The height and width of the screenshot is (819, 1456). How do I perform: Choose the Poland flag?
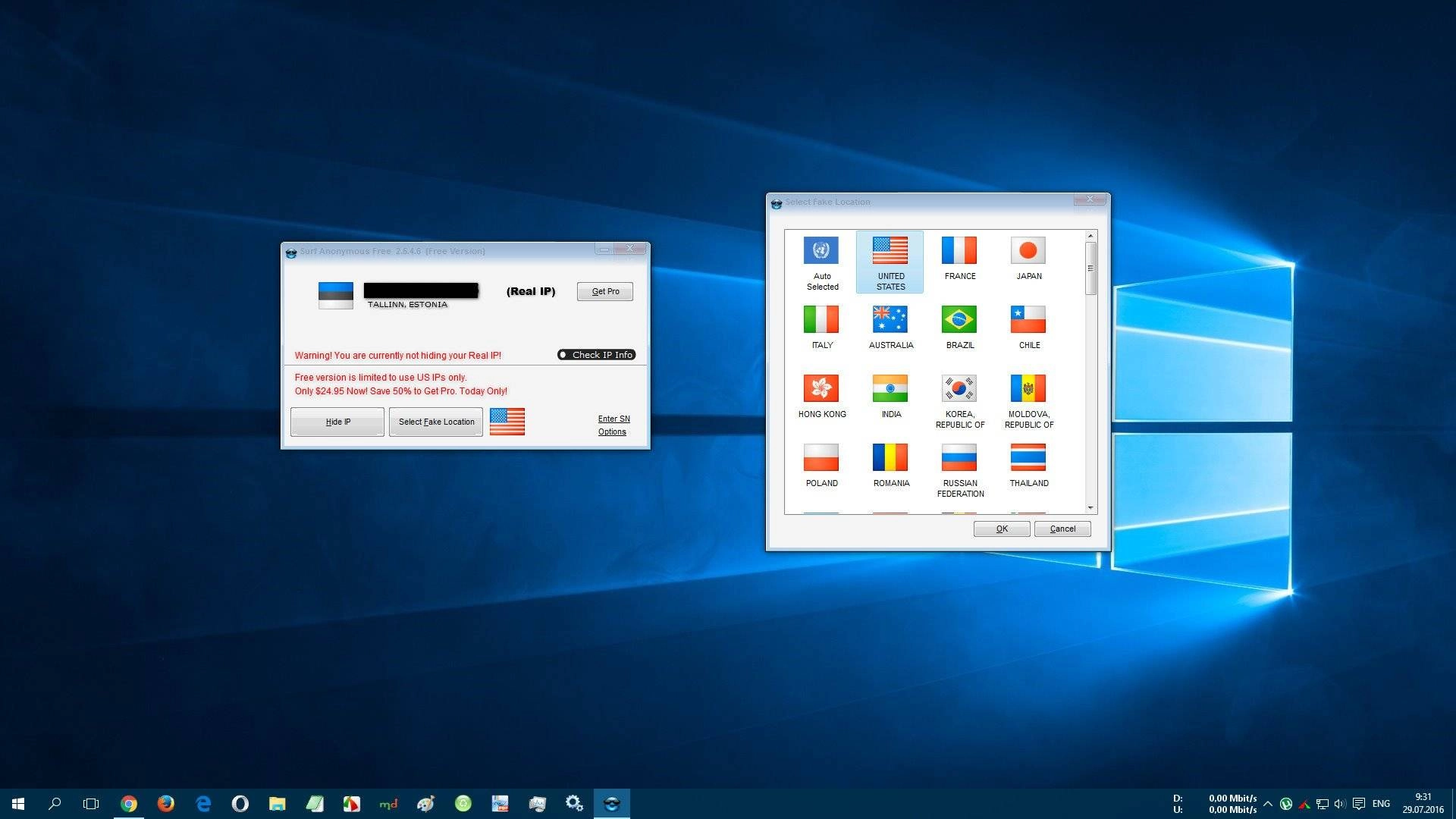click(821, 457)
